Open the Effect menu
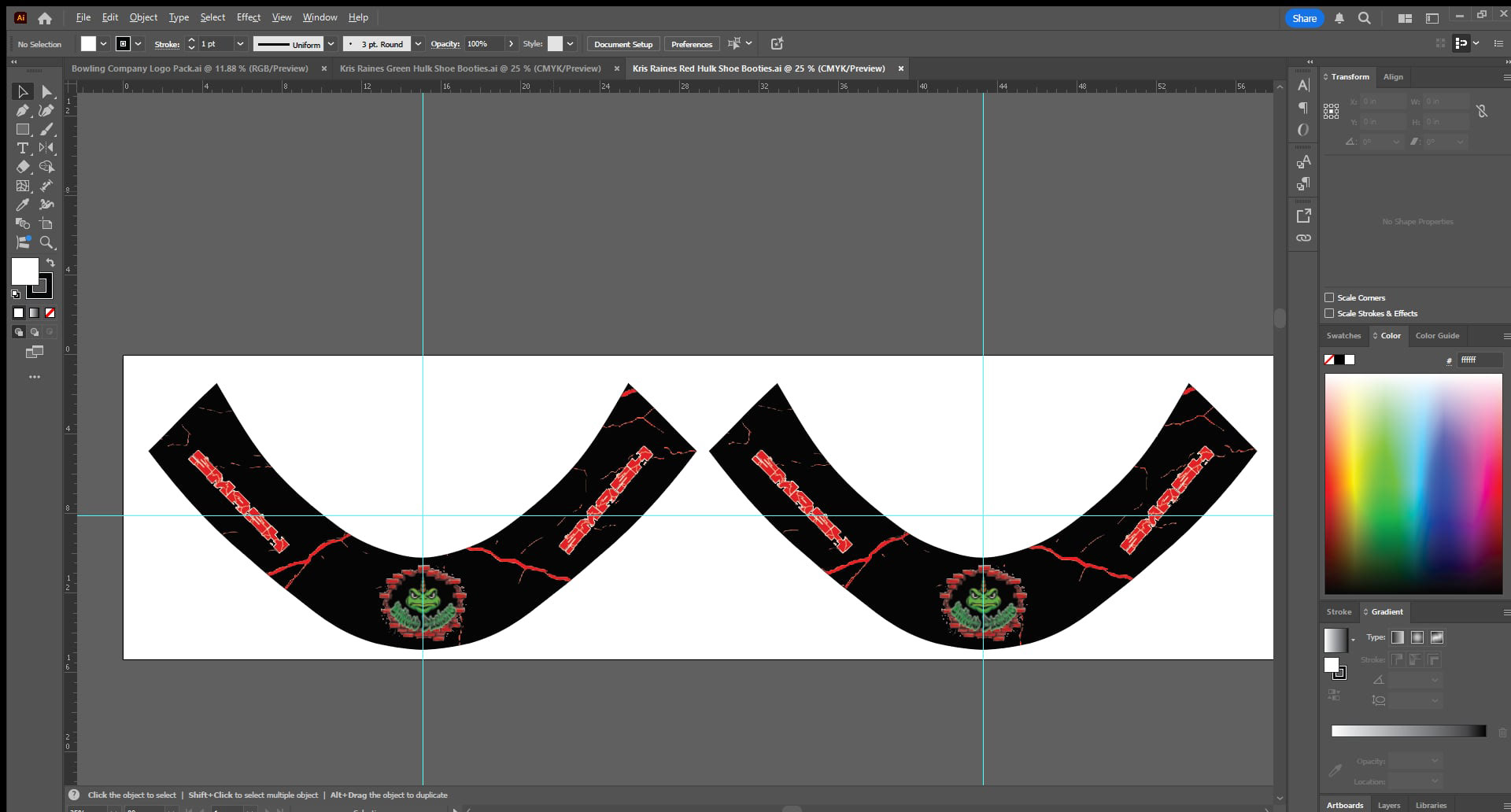This screenshot has width=1511, height=812. (x=249, y=17)
